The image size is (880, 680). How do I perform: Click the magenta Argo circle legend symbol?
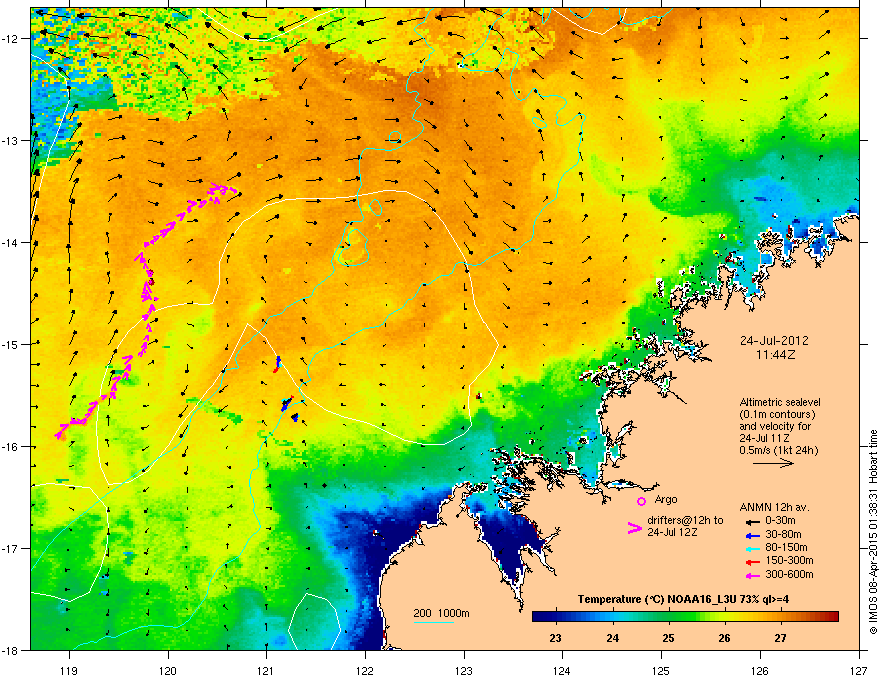(x=641, y=501)
